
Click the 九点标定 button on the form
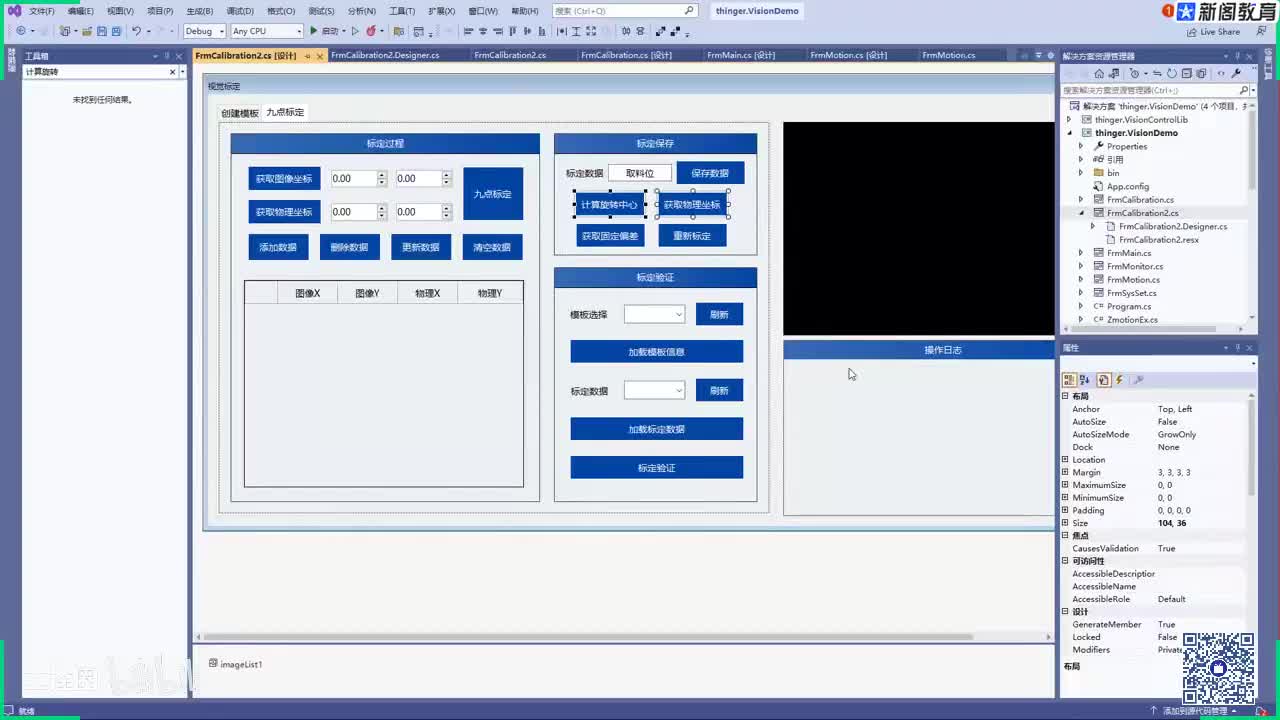pos(493,193)
